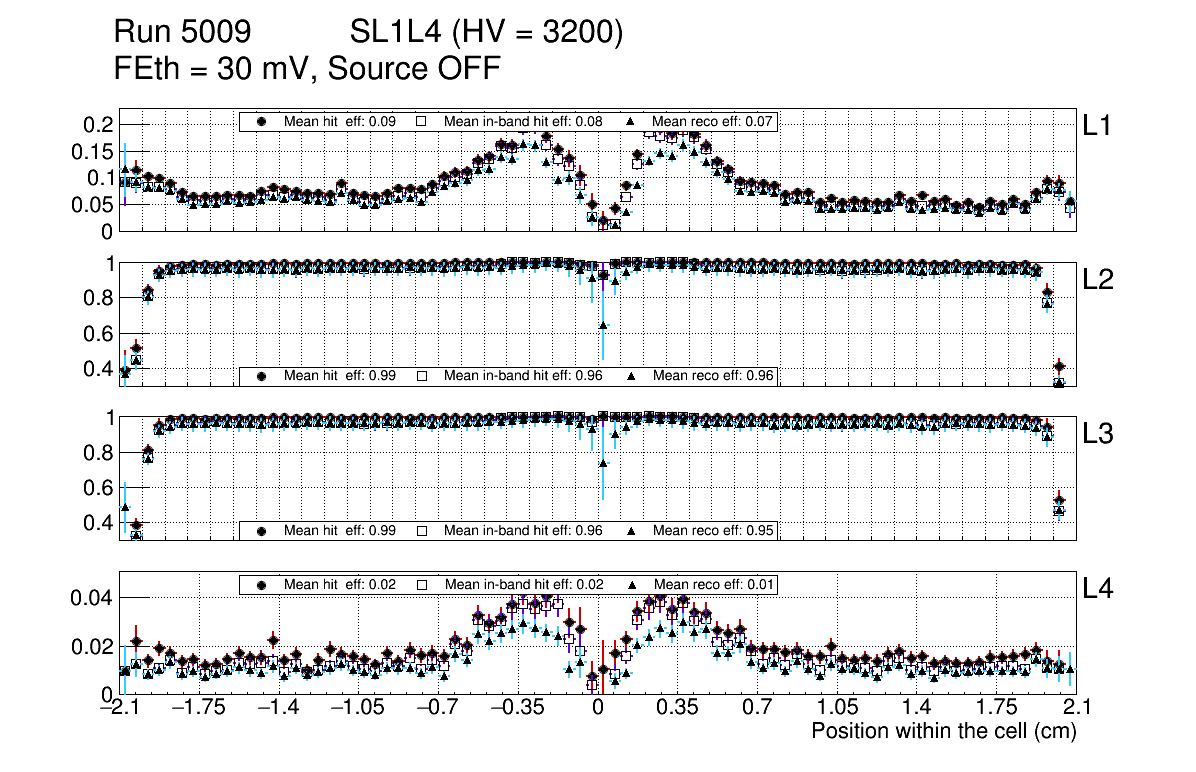Click the L2 panel label
This screenshot has width=1196, height=772.
pyautogui.click(x=1098, y=280)
